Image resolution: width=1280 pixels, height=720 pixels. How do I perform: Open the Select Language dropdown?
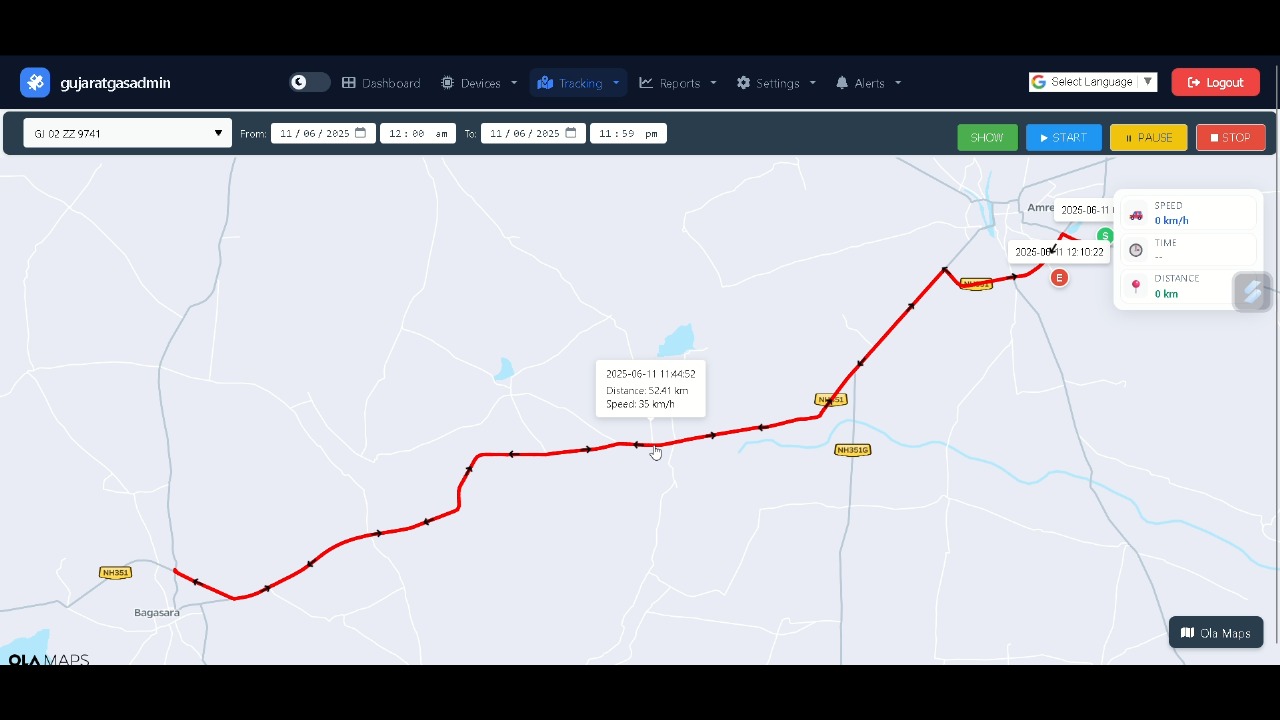(1093, 82)
